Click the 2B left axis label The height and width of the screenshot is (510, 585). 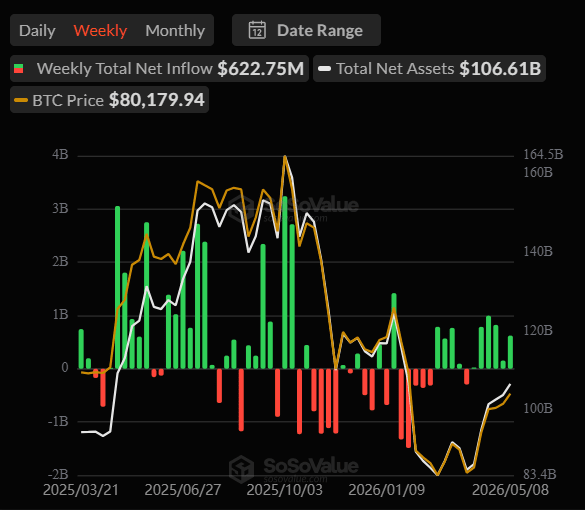[60, 262]
